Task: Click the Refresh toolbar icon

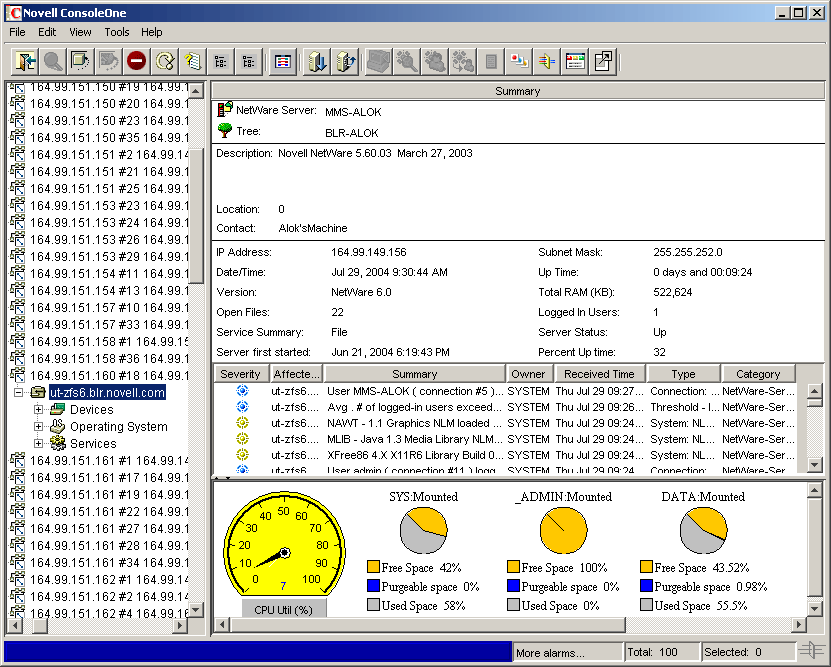Action: (x=163, y=61)
